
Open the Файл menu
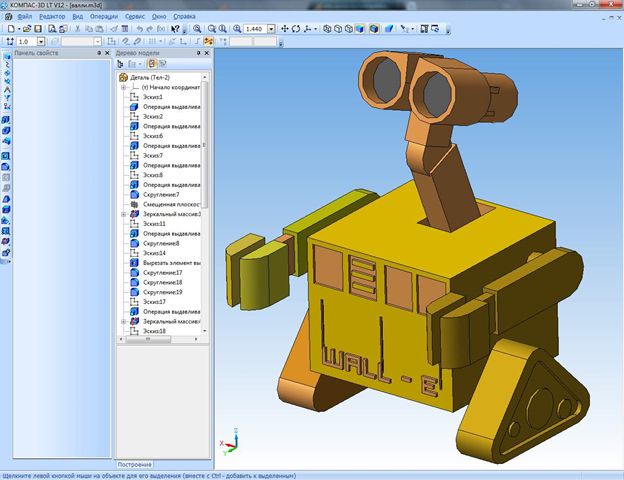tap(25, 17)
